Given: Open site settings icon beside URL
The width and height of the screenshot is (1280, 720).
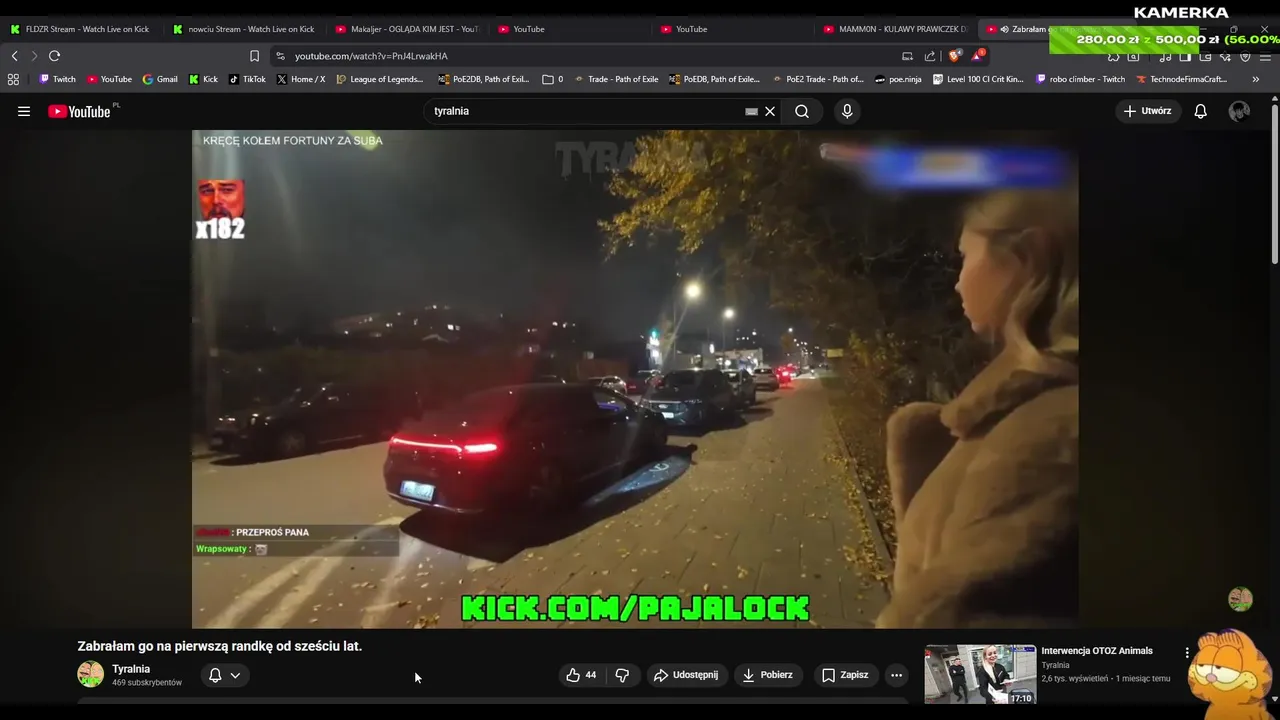Looking at the screenshot, I should [280, 56].
